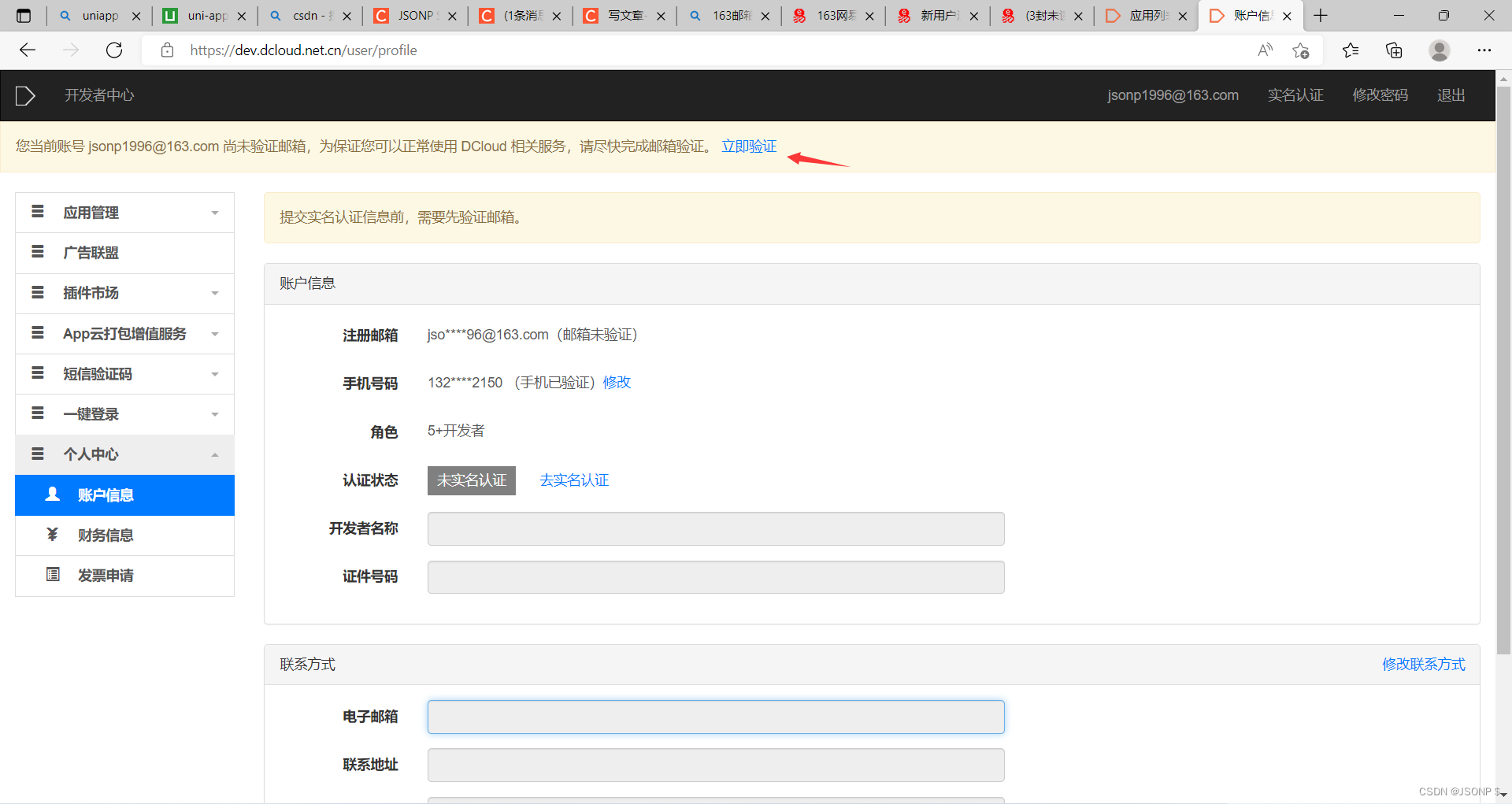Select the 账户信息 person icon in sidebar
Viewport: 1512px width, 804px height.
(52, 495)
